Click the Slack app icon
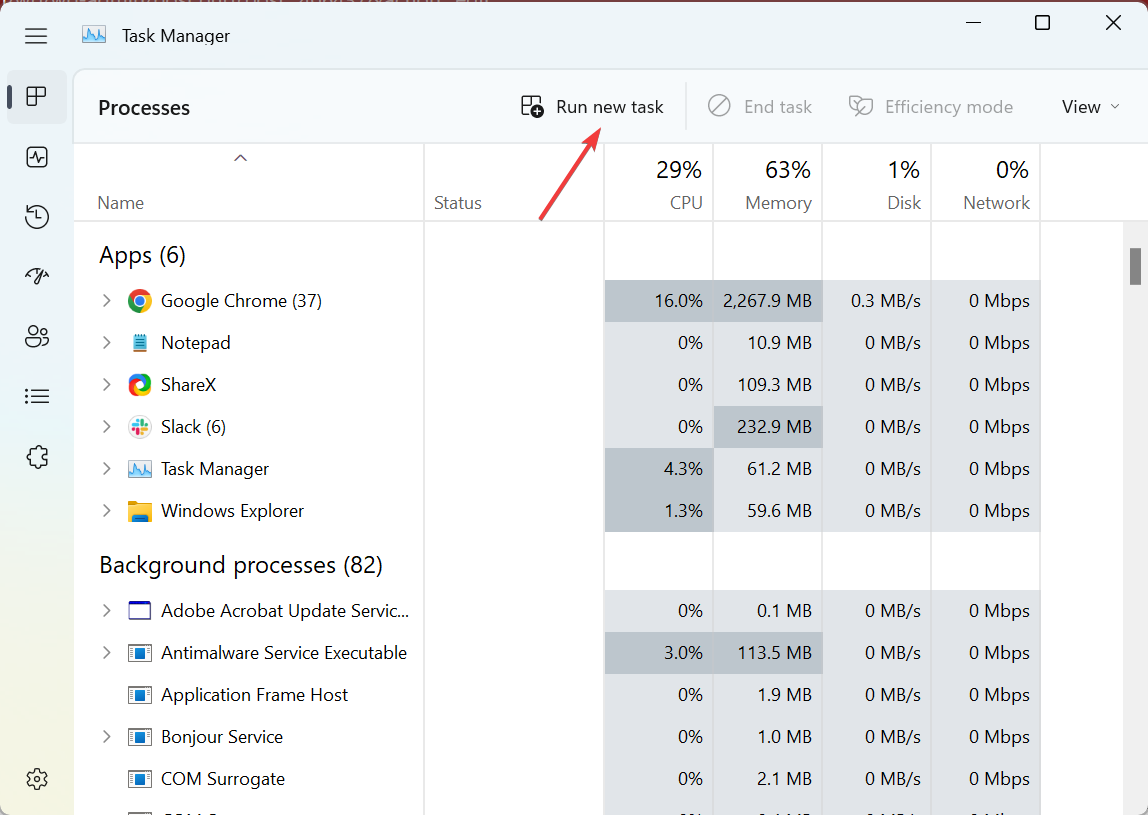The image size is (1148, 815). (140, 427)
